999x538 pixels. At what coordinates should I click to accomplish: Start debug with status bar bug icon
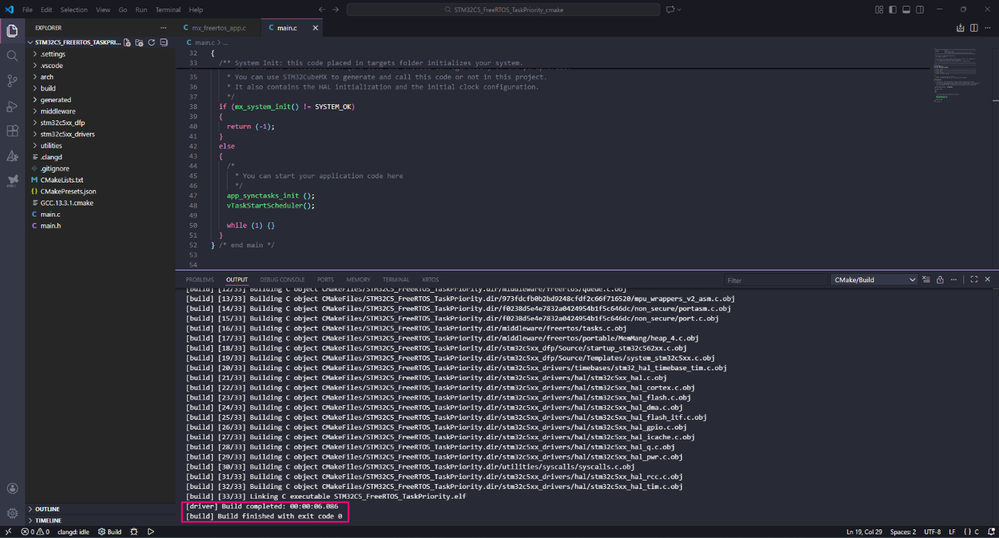coord(134,532)
